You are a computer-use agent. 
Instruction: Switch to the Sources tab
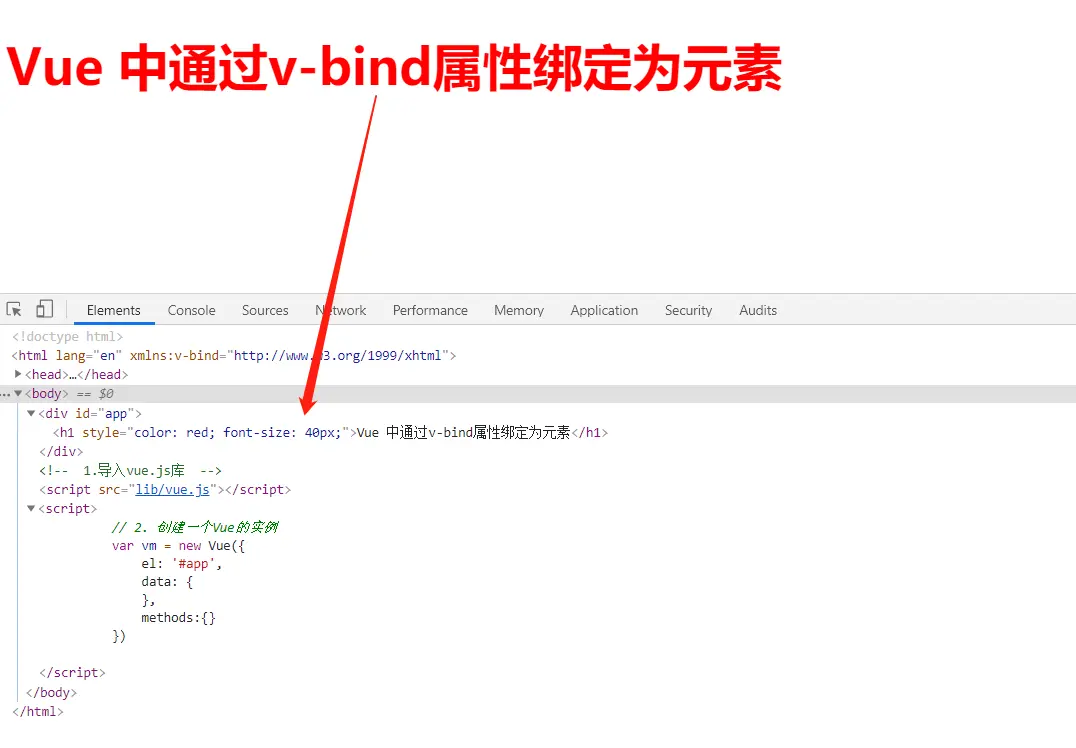265,310
